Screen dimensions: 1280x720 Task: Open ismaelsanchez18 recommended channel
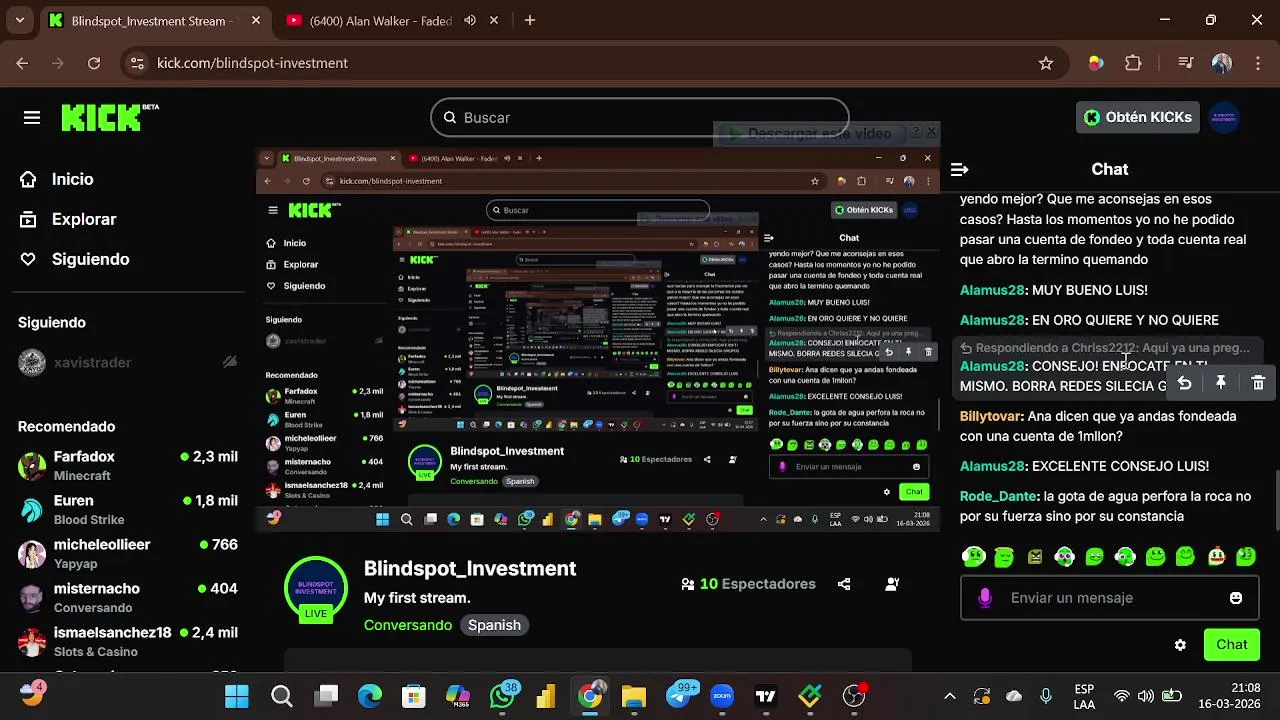tap(130, 642)
